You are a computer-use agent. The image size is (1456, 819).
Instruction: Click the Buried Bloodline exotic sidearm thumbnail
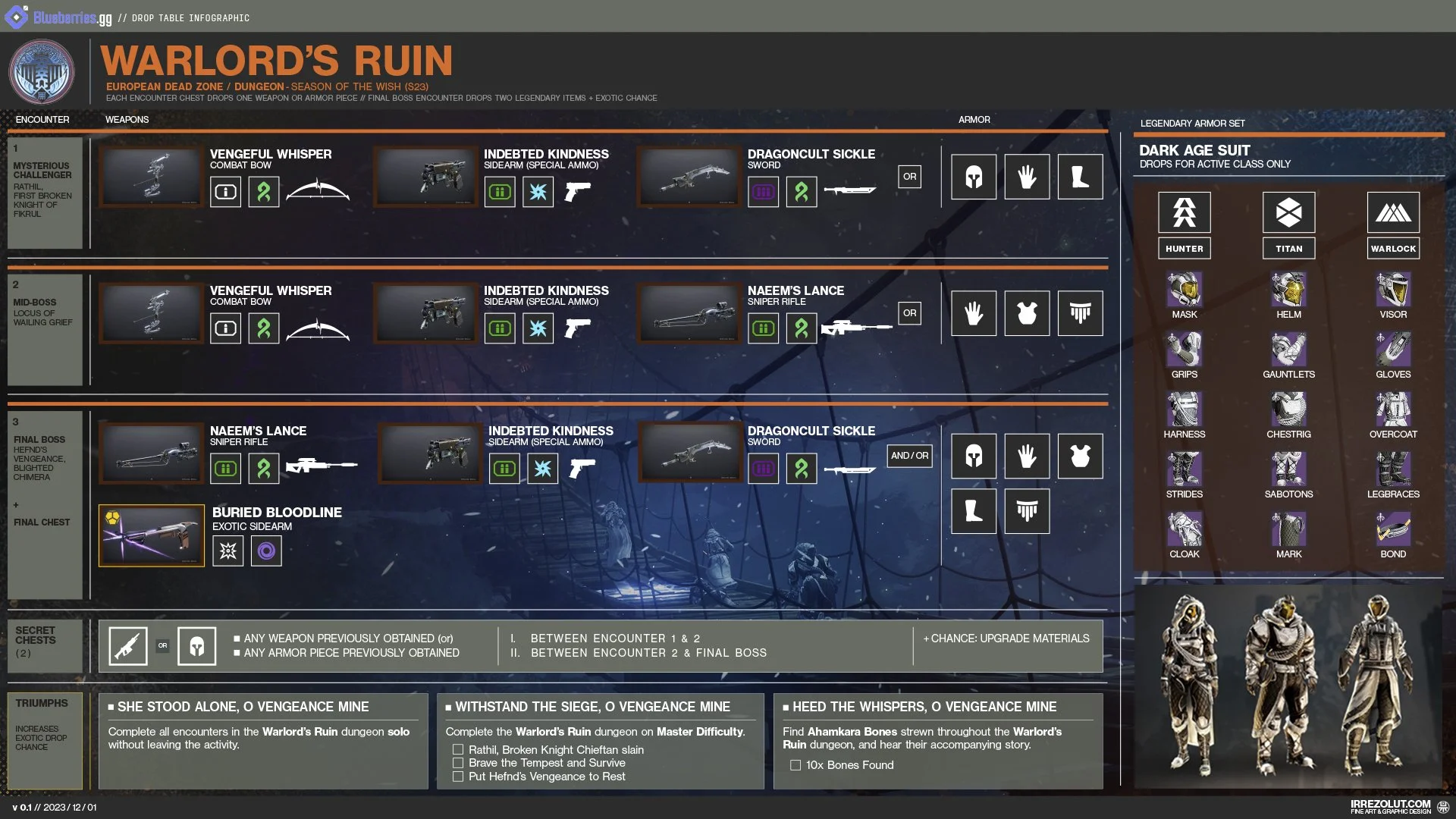tap(152, 535)
